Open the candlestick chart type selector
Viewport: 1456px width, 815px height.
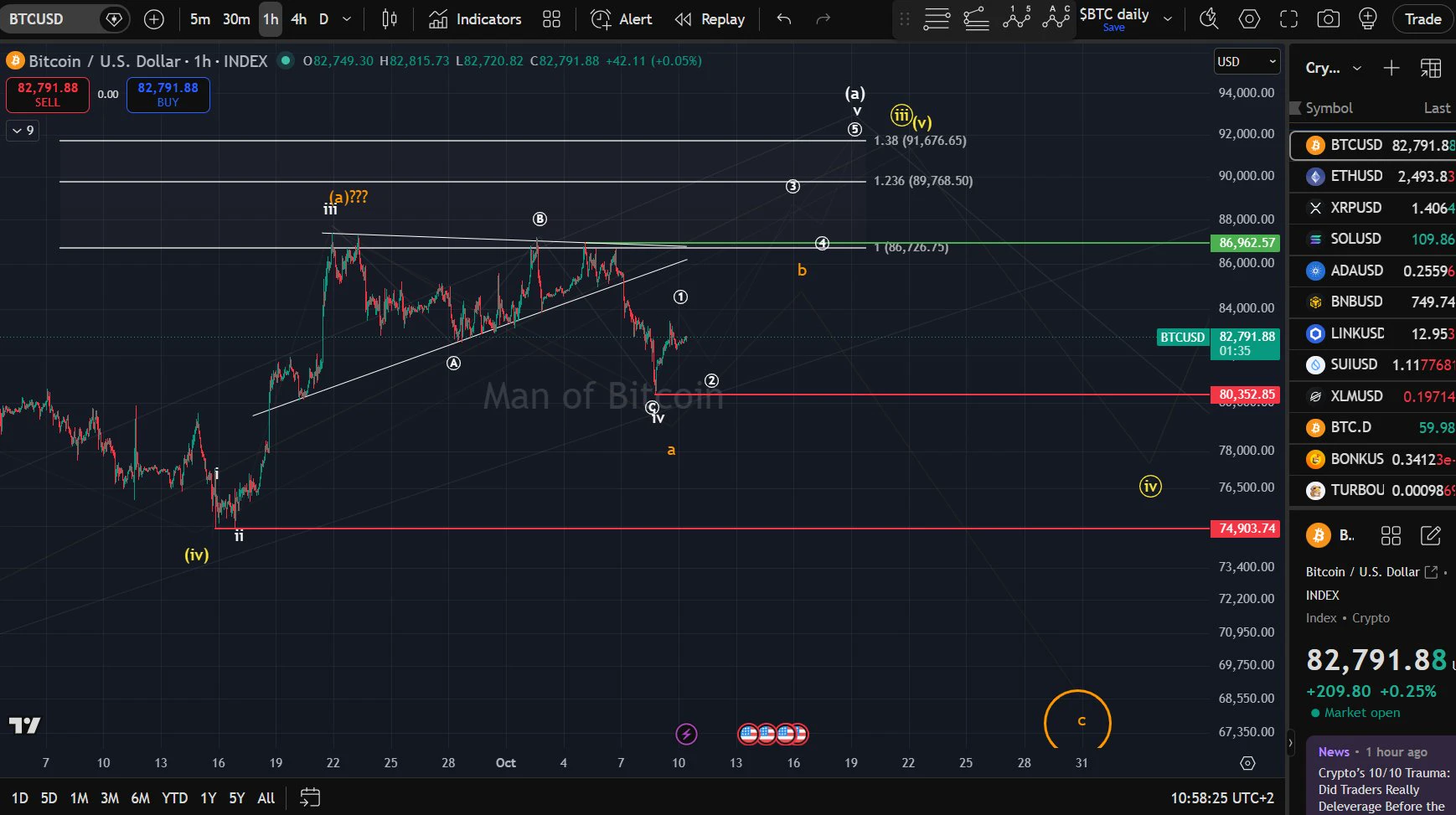(x=390, y=19)
